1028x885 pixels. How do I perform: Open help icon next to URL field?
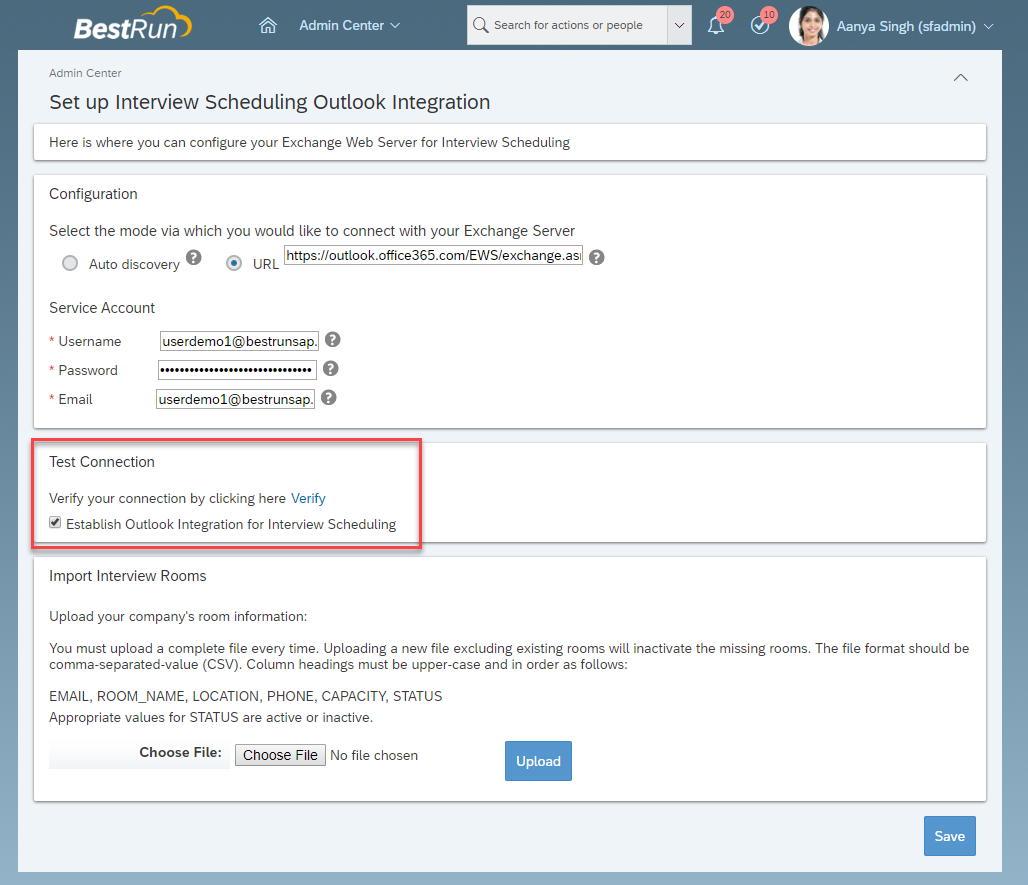[597, 257]
